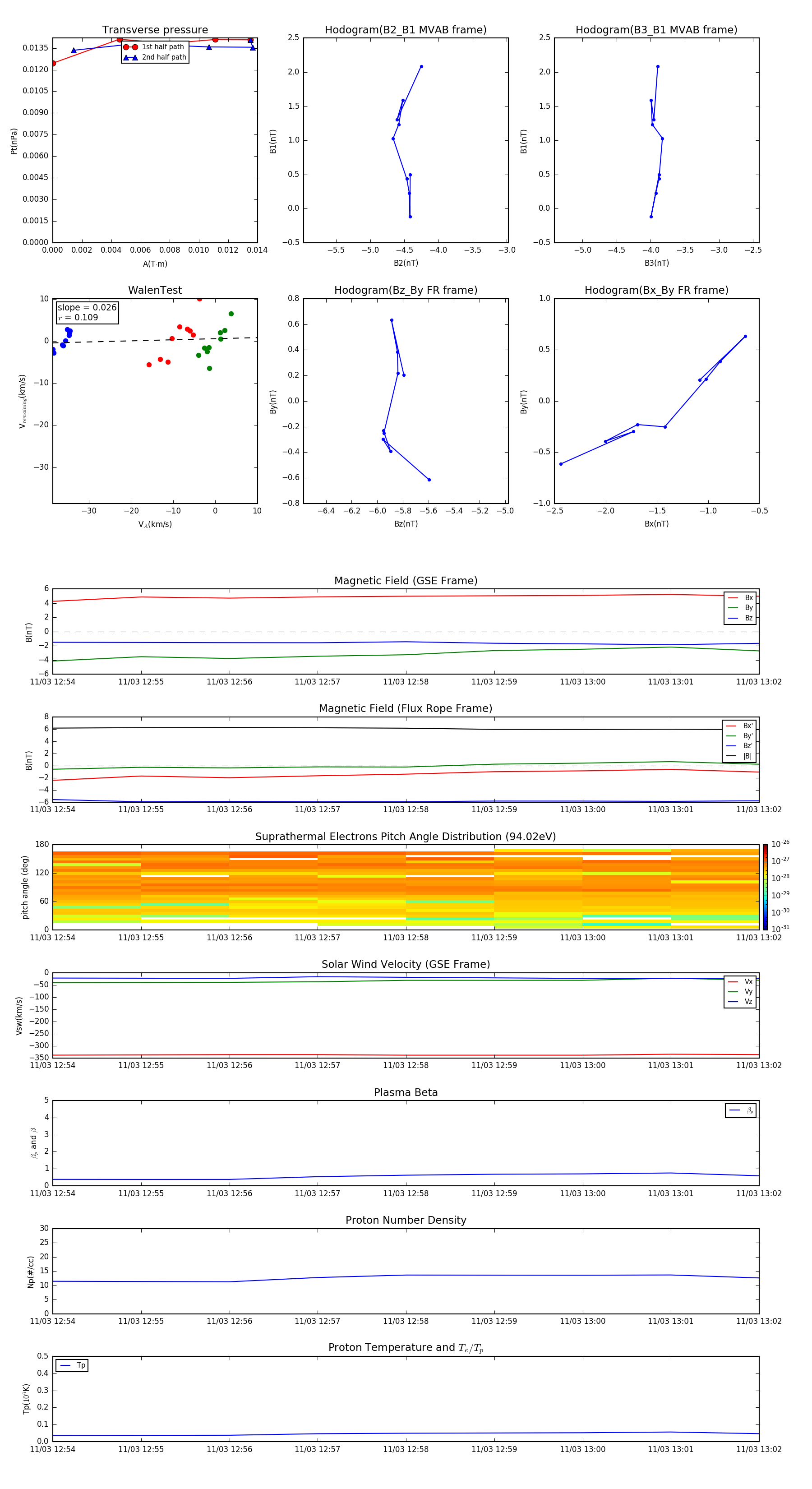Click the 'Hodogram(Bz_By FR frame)' title
The image size is (812, 1489).
point(406,290)
